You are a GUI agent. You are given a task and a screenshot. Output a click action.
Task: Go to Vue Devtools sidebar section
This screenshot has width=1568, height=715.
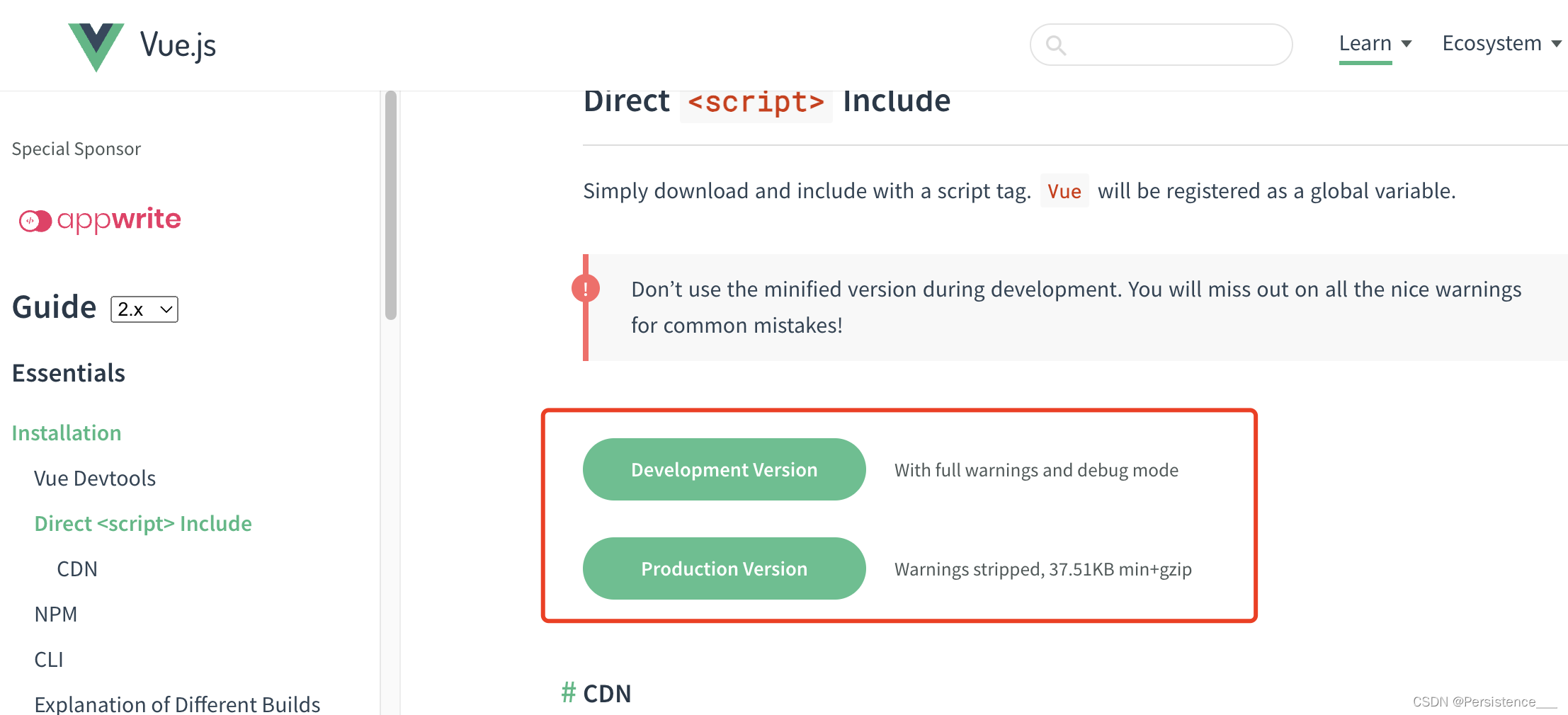tap(95, 478)
